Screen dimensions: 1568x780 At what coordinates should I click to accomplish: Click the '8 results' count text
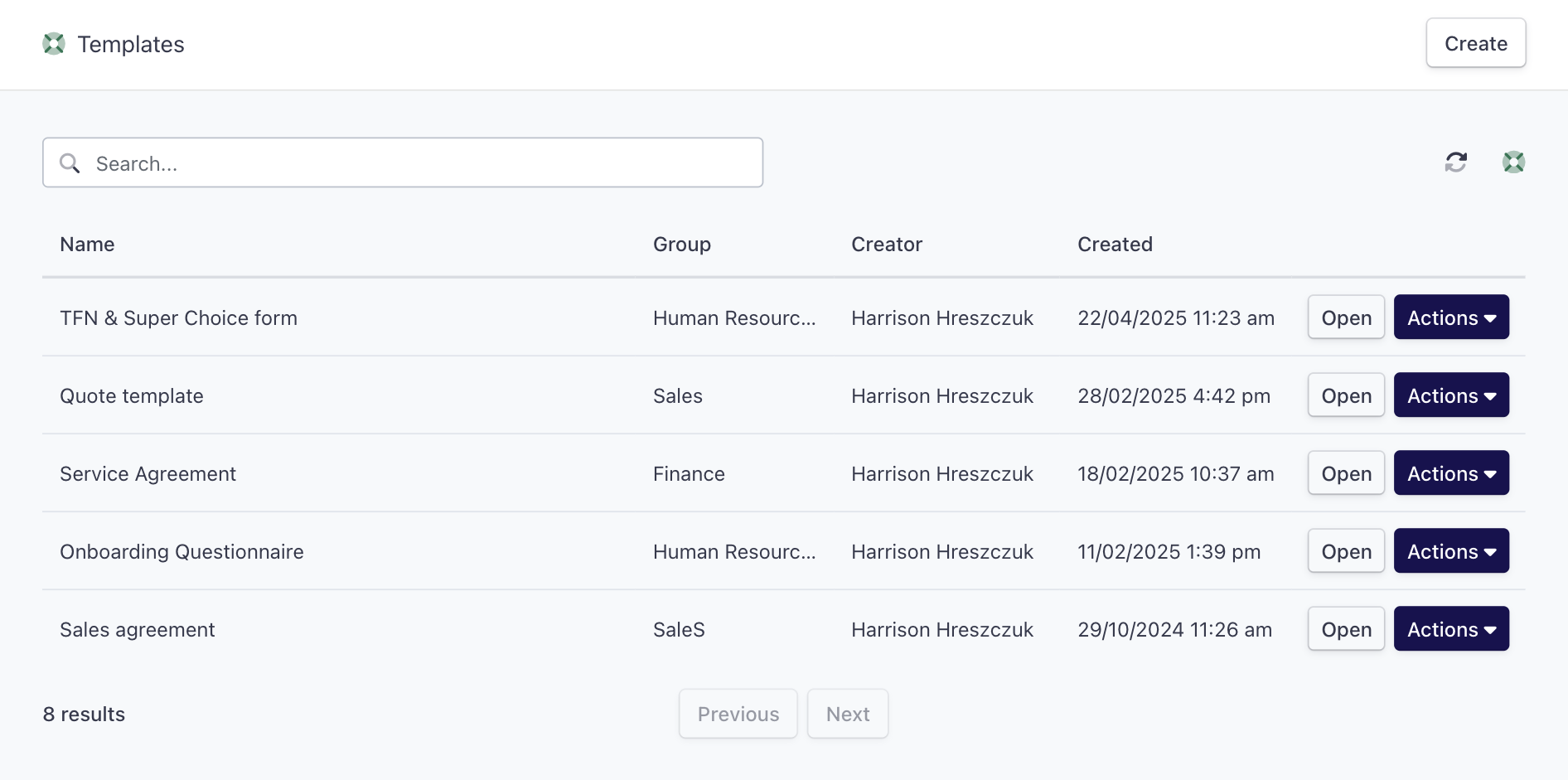[x=84, y=715]
